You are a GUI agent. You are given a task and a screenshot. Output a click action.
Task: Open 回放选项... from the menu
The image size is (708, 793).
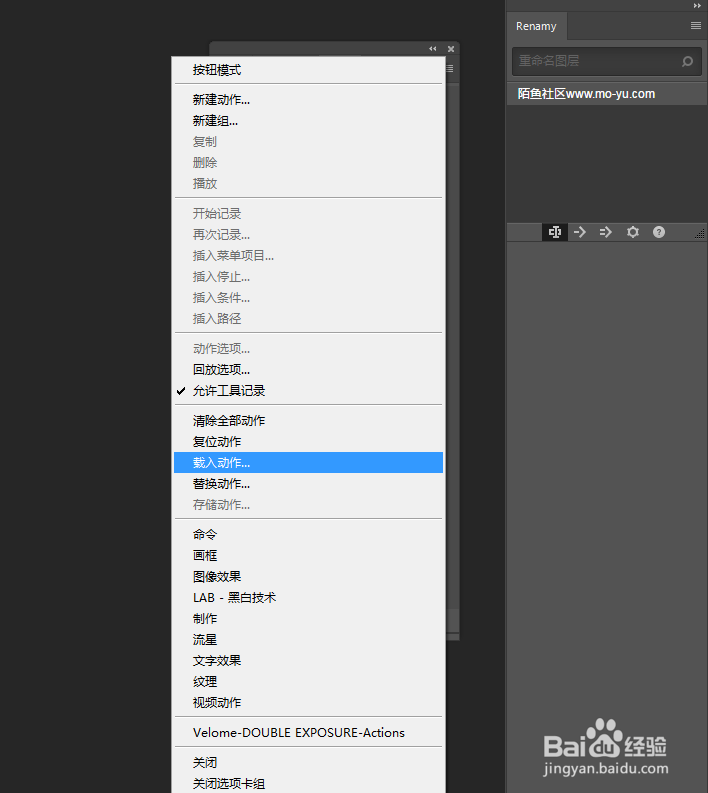[x=308, y=370]
